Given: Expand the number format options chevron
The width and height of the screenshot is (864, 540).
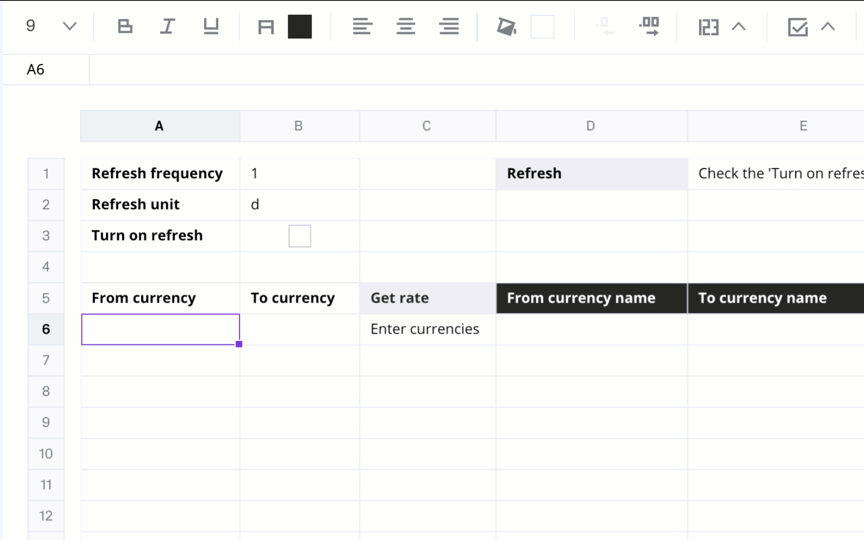Looking at the screenshot, I should coord(738,26).
